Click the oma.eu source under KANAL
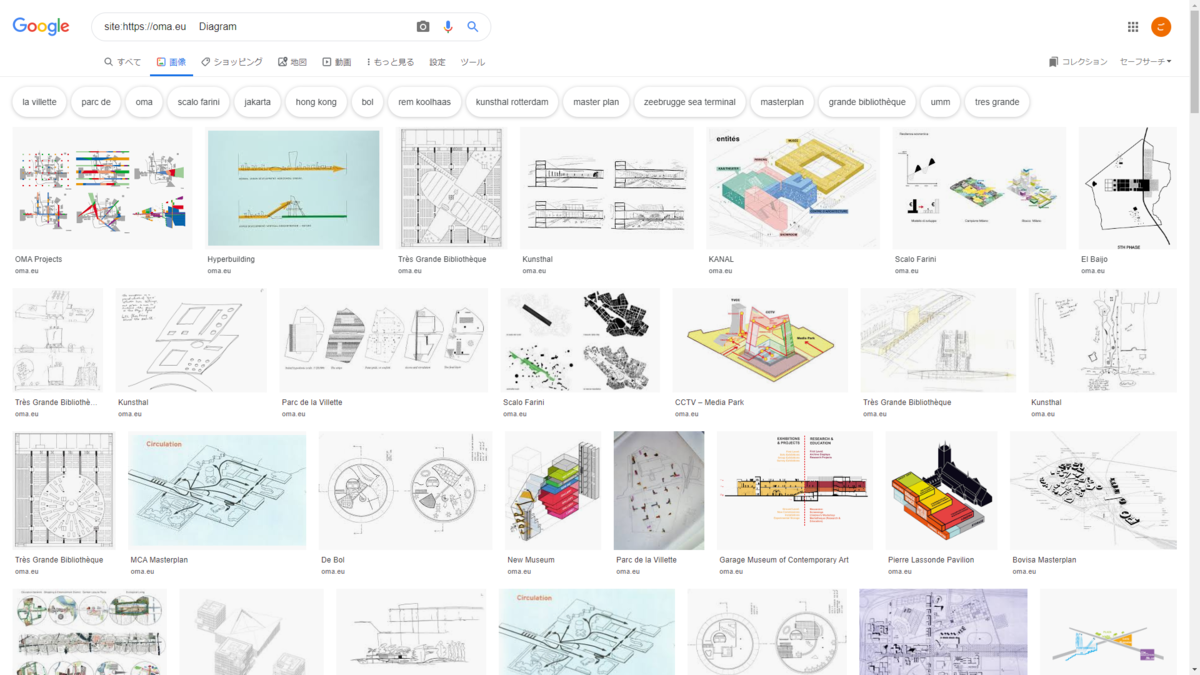The height and width of the screenshot is (675, 1200). coord(721,271)
